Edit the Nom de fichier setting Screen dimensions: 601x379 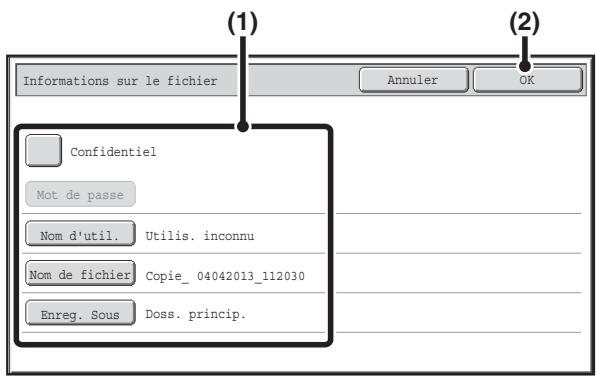(80, 273)
